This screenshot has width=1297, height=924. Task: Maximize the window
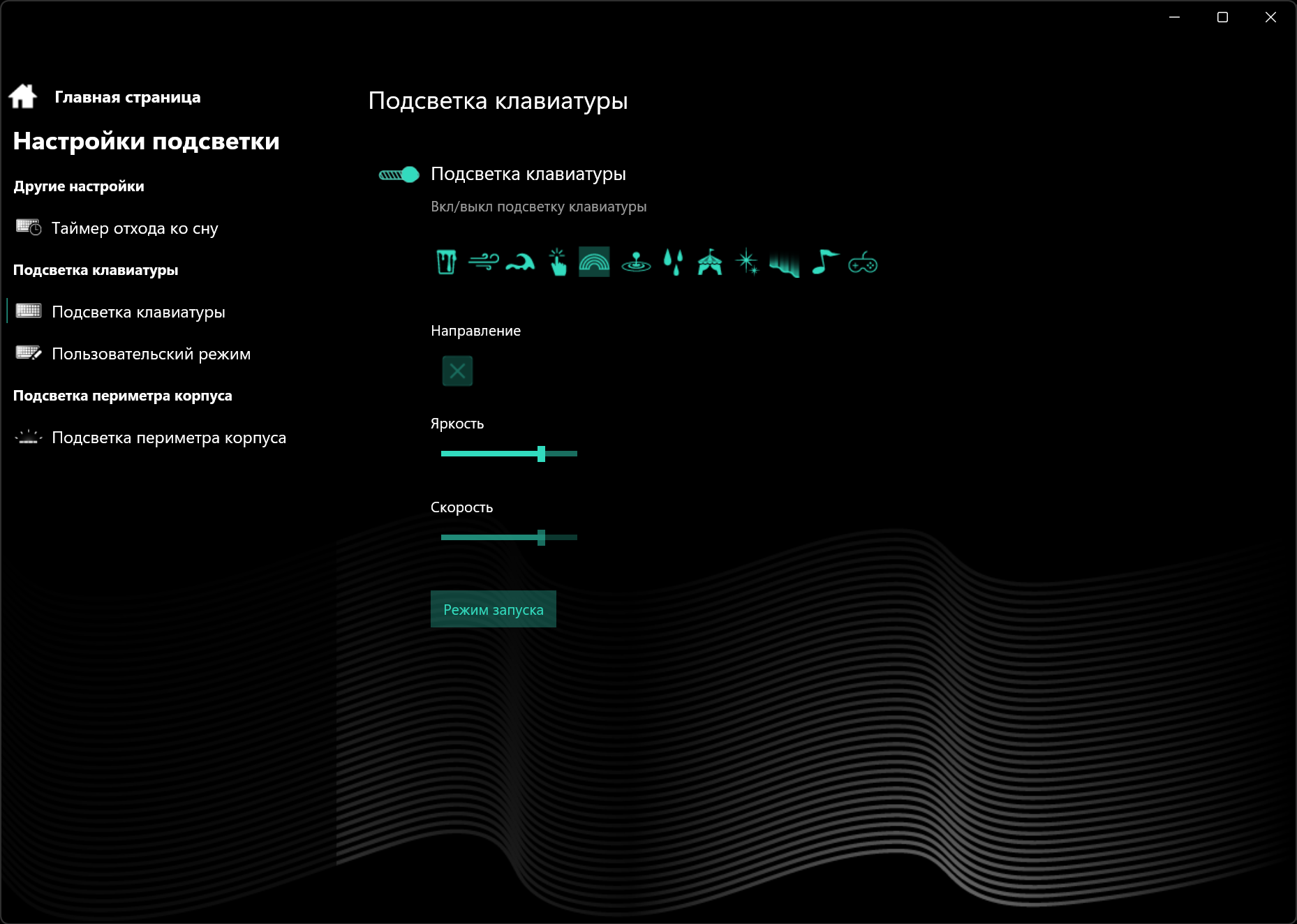(x=1222, y=17)
